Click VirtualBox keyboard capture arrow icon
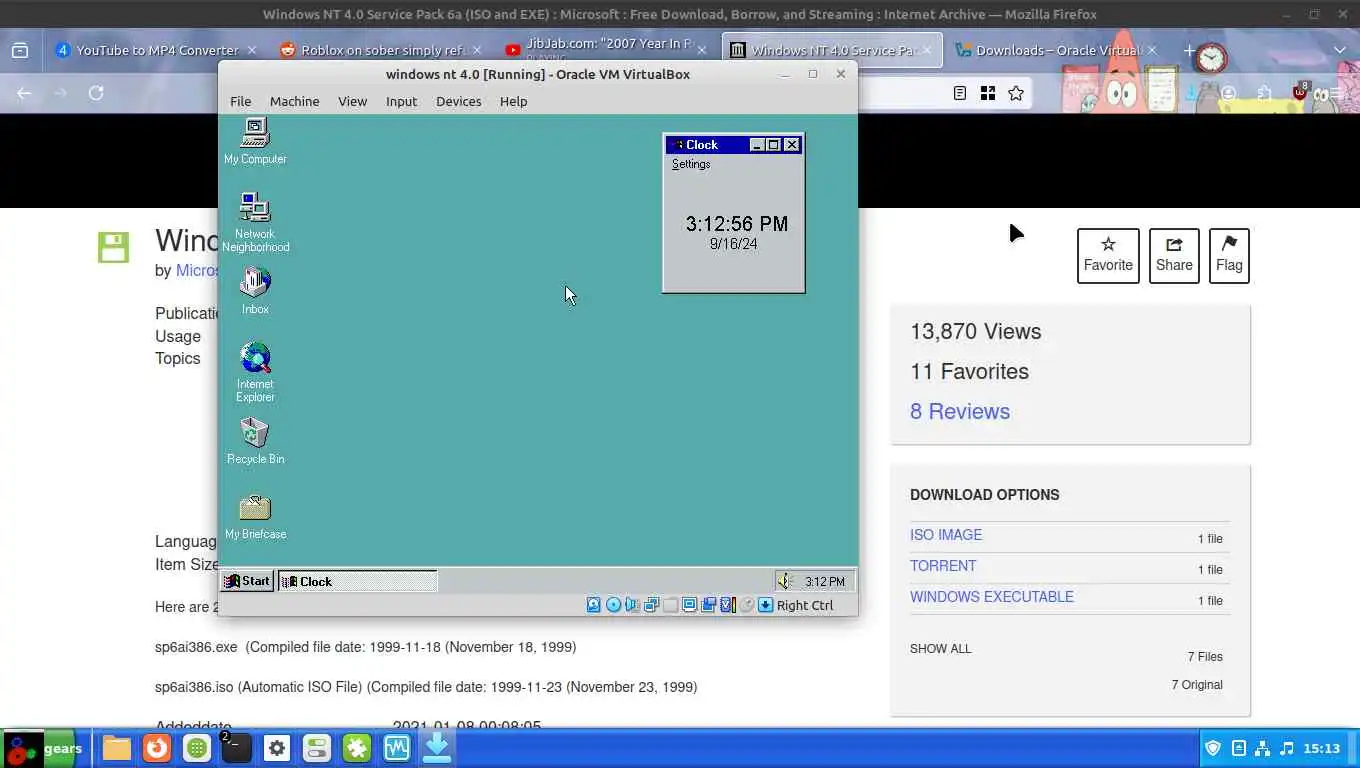The height and width of the screenshot is (768, 1360). [x=766, y=605]
